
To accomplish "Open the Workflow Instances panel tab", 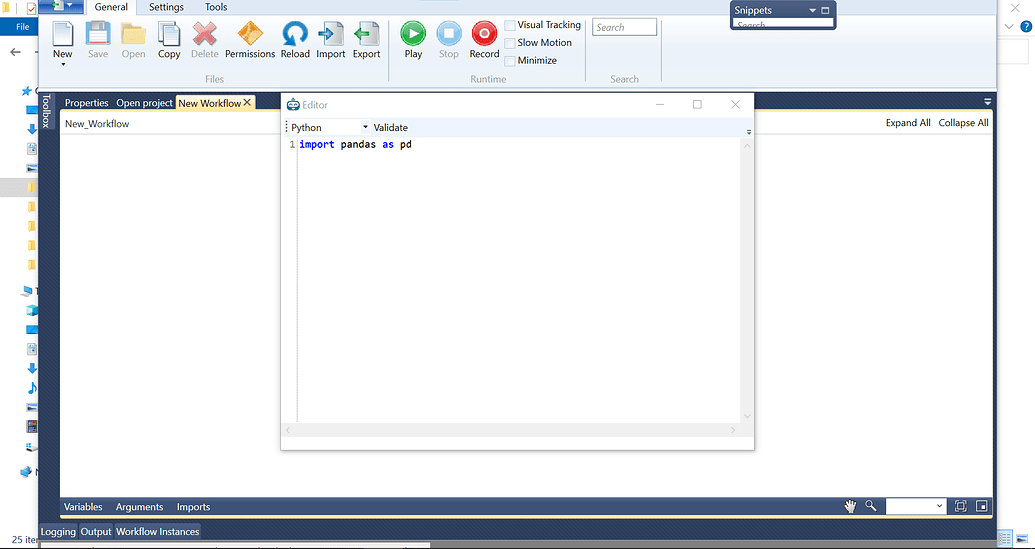I will point(157,531).
